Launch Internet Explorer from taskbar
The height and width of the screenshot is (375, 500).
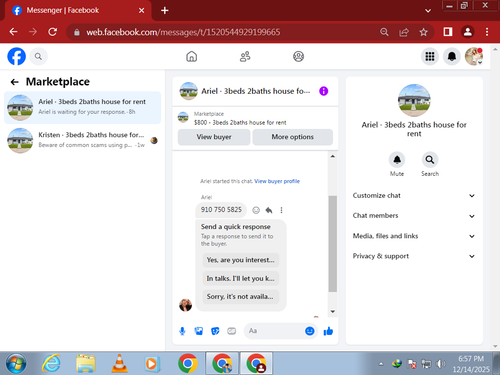(51, 363)
